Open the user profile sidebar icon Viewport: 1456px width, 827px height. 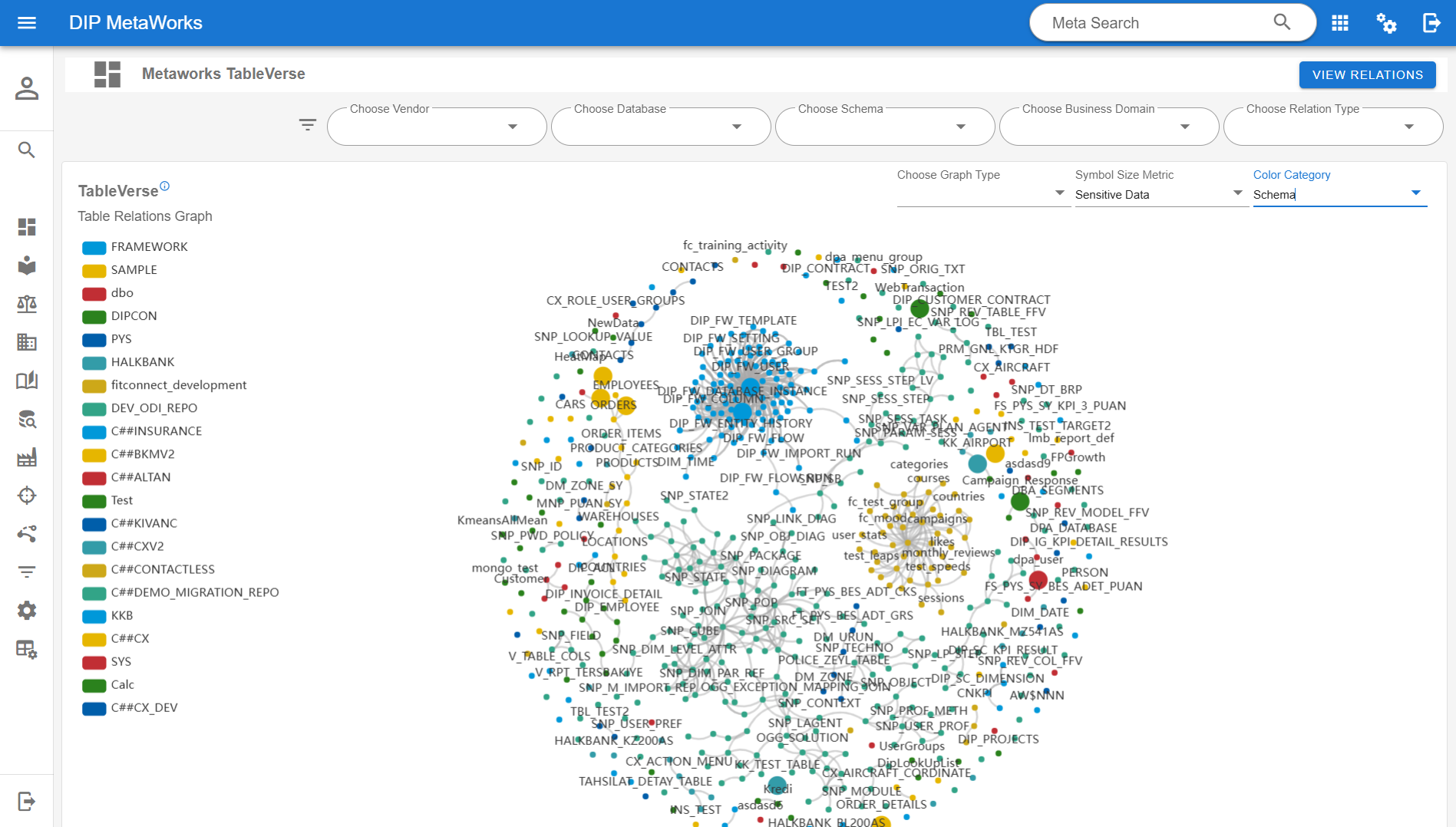[x=27, y=88]
